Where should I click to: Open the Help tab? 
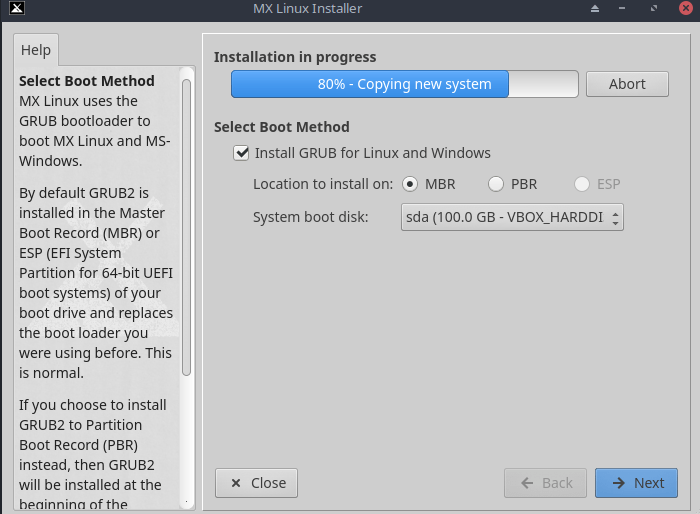coord(36,50)
